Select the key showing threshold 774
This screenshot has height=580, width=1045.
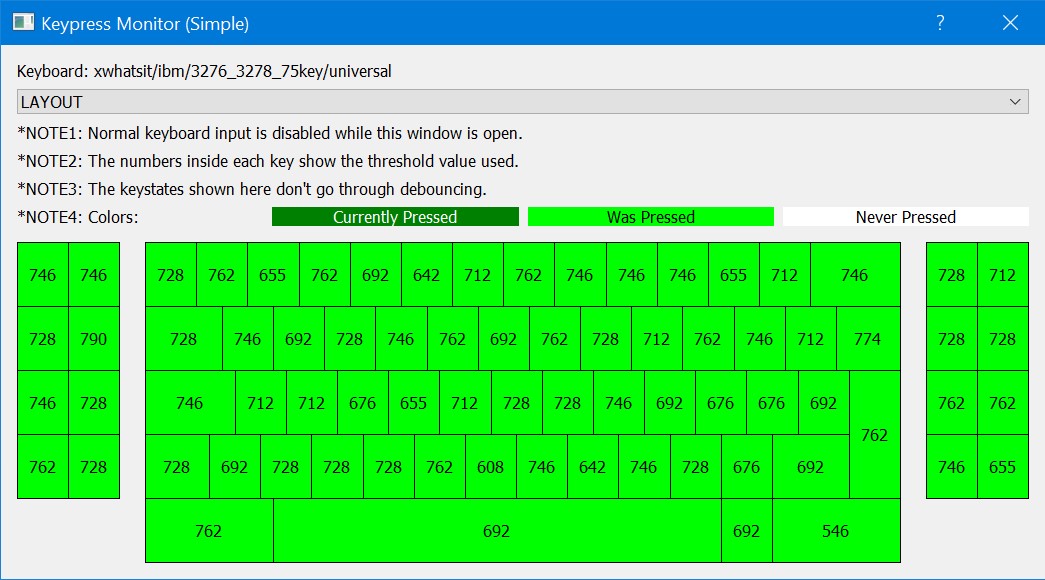click(868, 339)
